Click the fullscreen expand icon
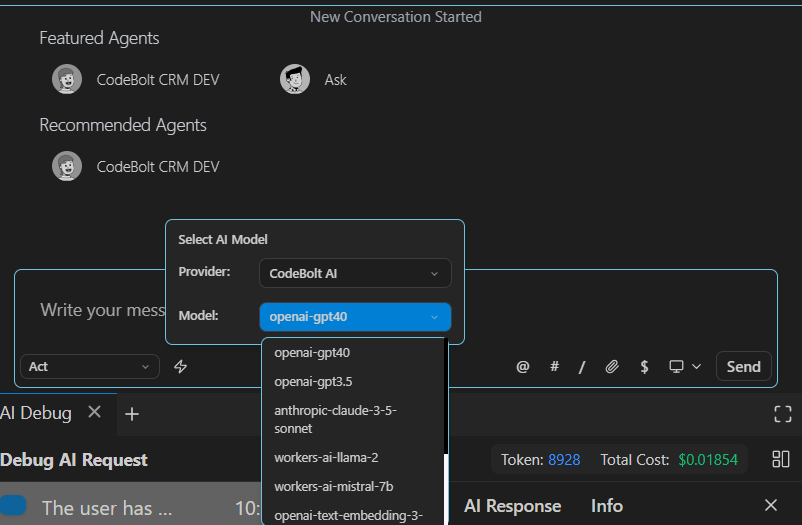The width and height of the screenshot is (802, 525). tap(783, 413)
